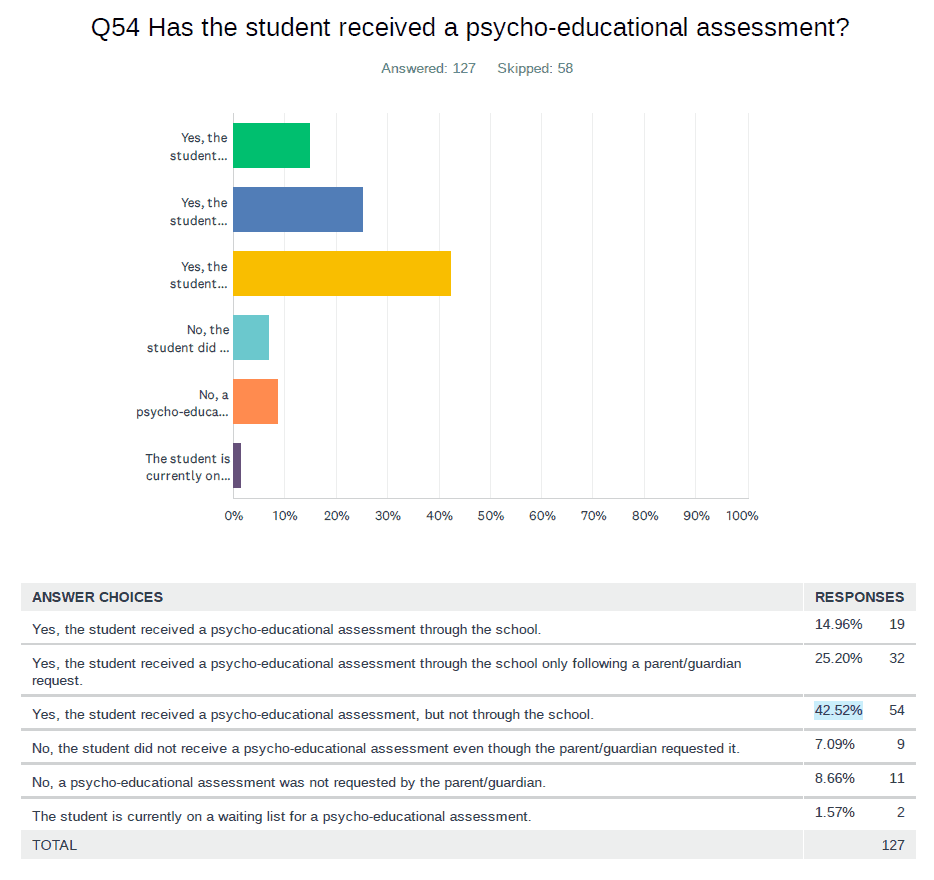Click the Q54 question title
This screenshot has height=880, width=934.
pyautogui.click(x=469, y=28)
